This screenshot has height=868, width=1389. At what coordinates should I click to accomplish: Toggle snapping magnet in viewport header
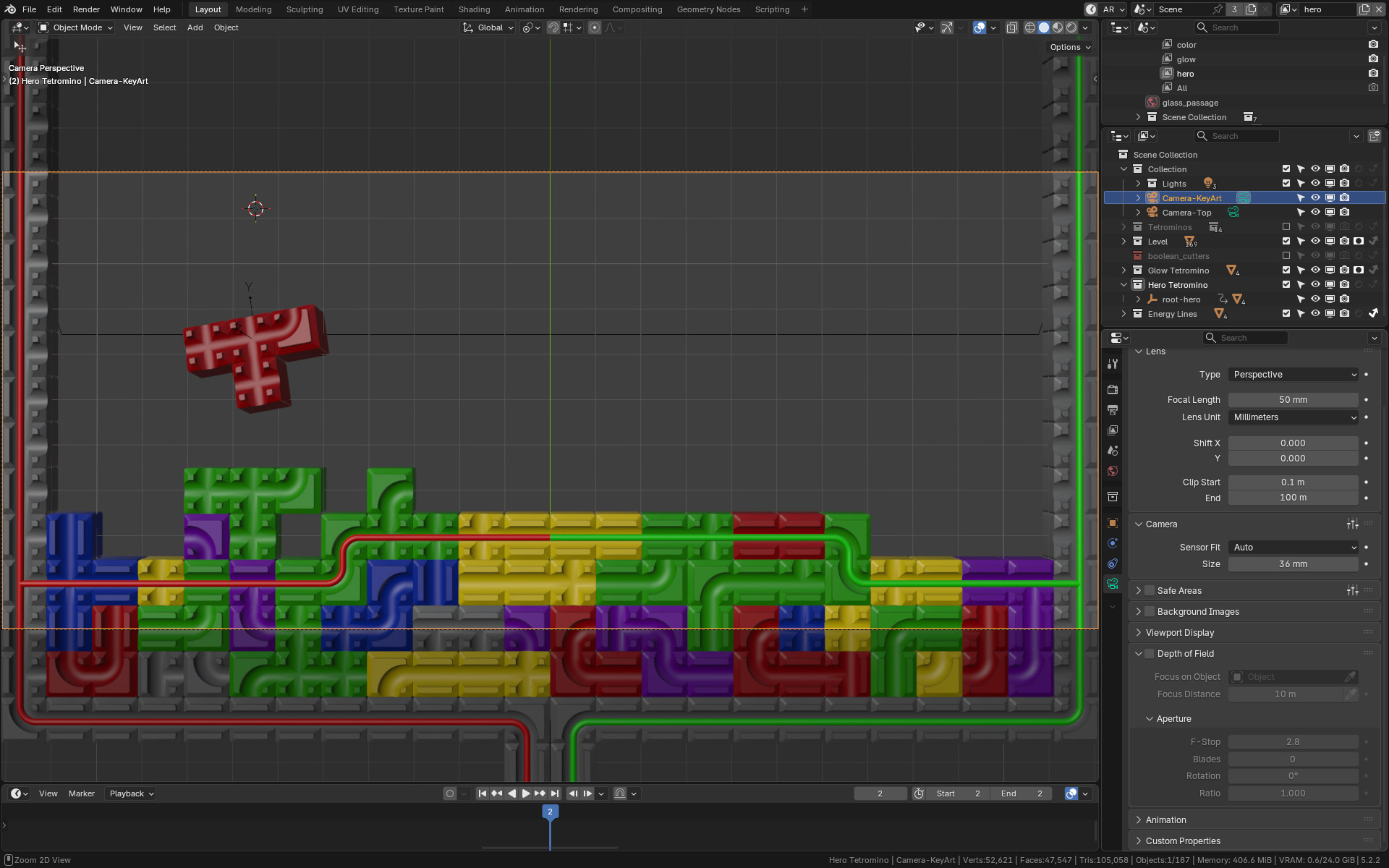pos(553,27)
